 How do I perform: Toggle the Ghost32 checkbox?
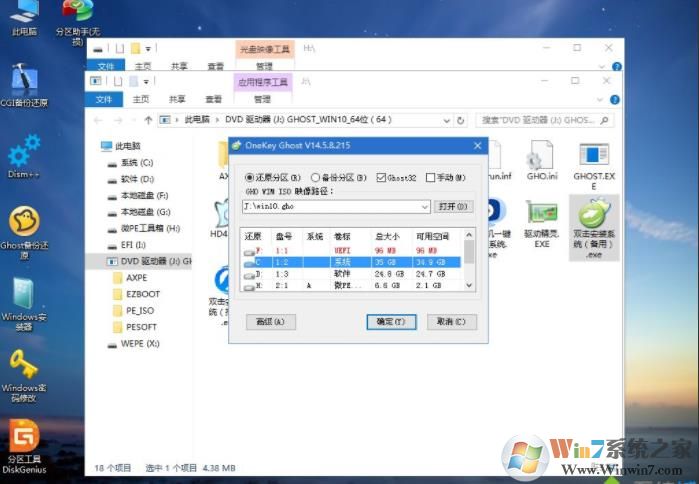(396, 177)
